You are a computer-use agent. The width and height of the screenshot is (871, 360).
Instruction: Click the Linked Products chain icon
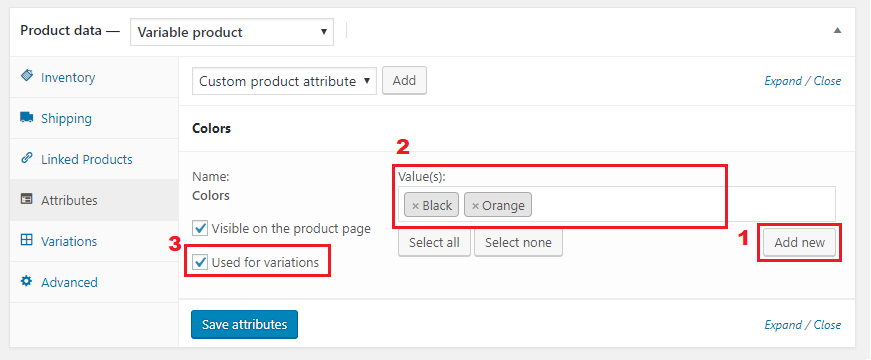pos(27,158)
